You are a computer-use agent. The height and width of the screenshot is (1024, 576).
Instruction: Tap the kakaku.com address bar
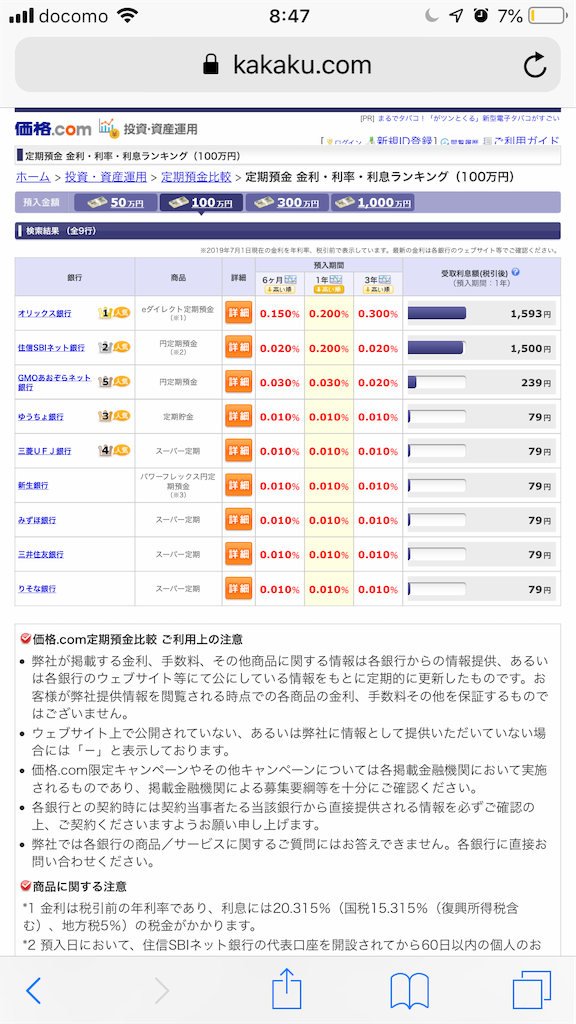(287, 65)
